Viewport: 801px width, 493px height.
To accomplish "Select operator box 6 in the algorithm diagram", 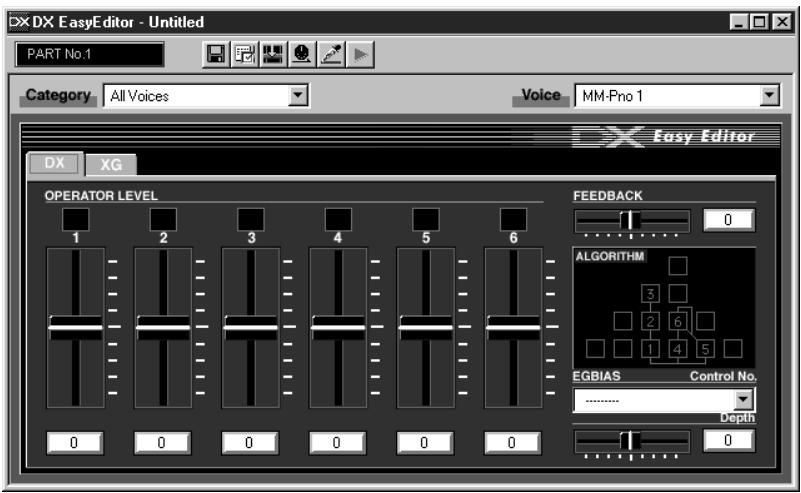I will (678, 321).
